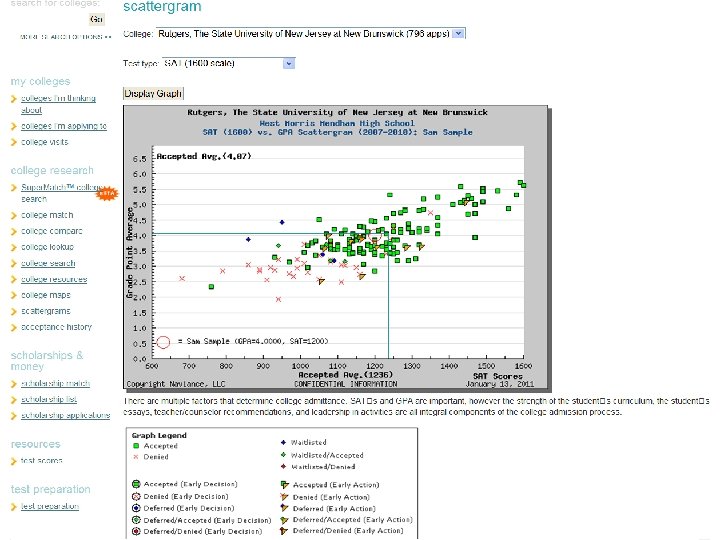Open college maps link
Image resolution: width=720 pixels, height=540 pixels.
[46, 295]
